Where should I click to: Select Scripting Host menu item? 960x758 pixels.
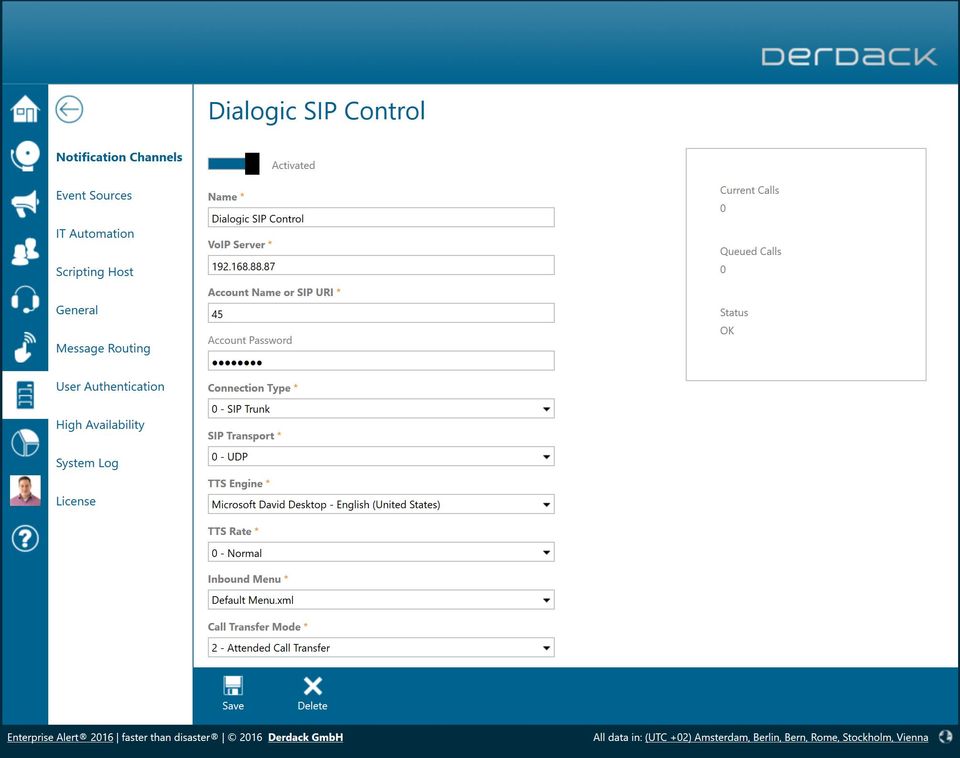point(94,272)
